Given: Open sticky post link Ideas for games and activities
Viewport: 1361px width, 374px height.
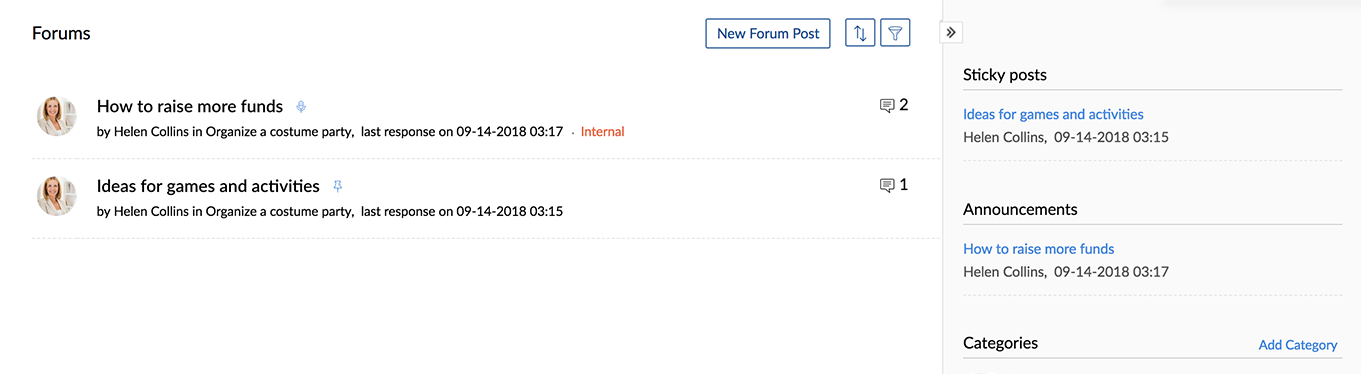Looking at the screenshot, I should pos(1053,114).
